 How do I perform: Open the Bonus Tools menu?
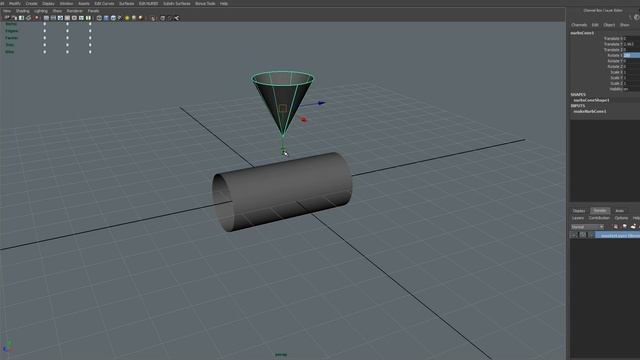[205, 3]
